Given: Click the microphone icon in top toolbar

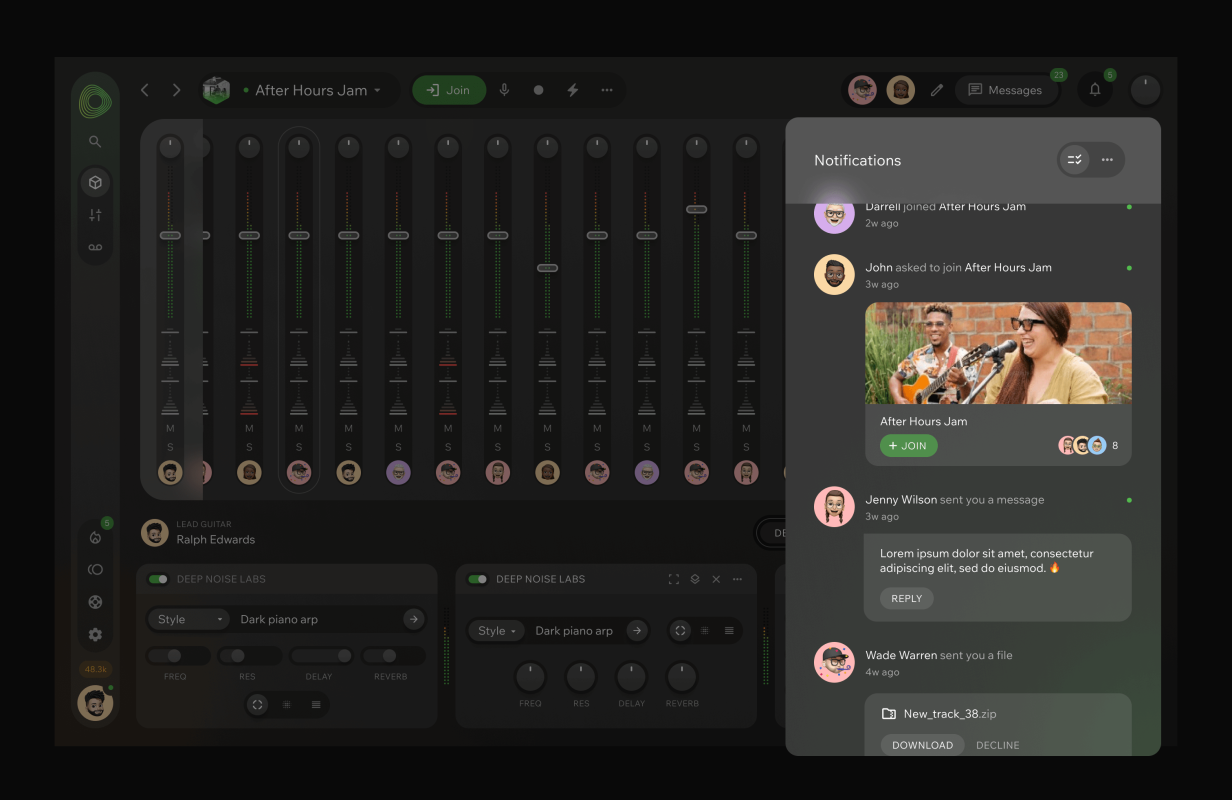Looking at the screenshot, I should 504,90.
